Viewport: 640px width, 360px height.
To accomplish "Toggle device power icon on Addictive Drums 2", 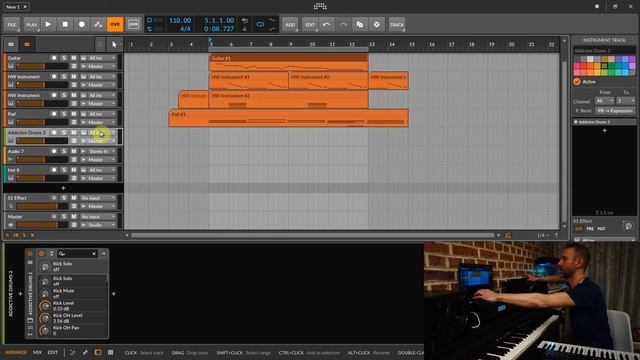I will coord(30,253).
